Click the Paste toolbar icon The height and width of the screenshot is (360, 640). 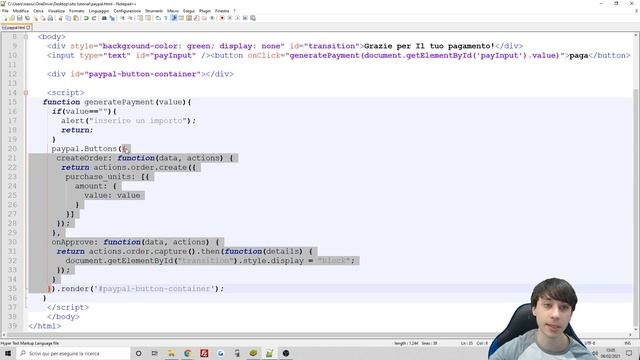pyautogui.click(x=76, y=18)
